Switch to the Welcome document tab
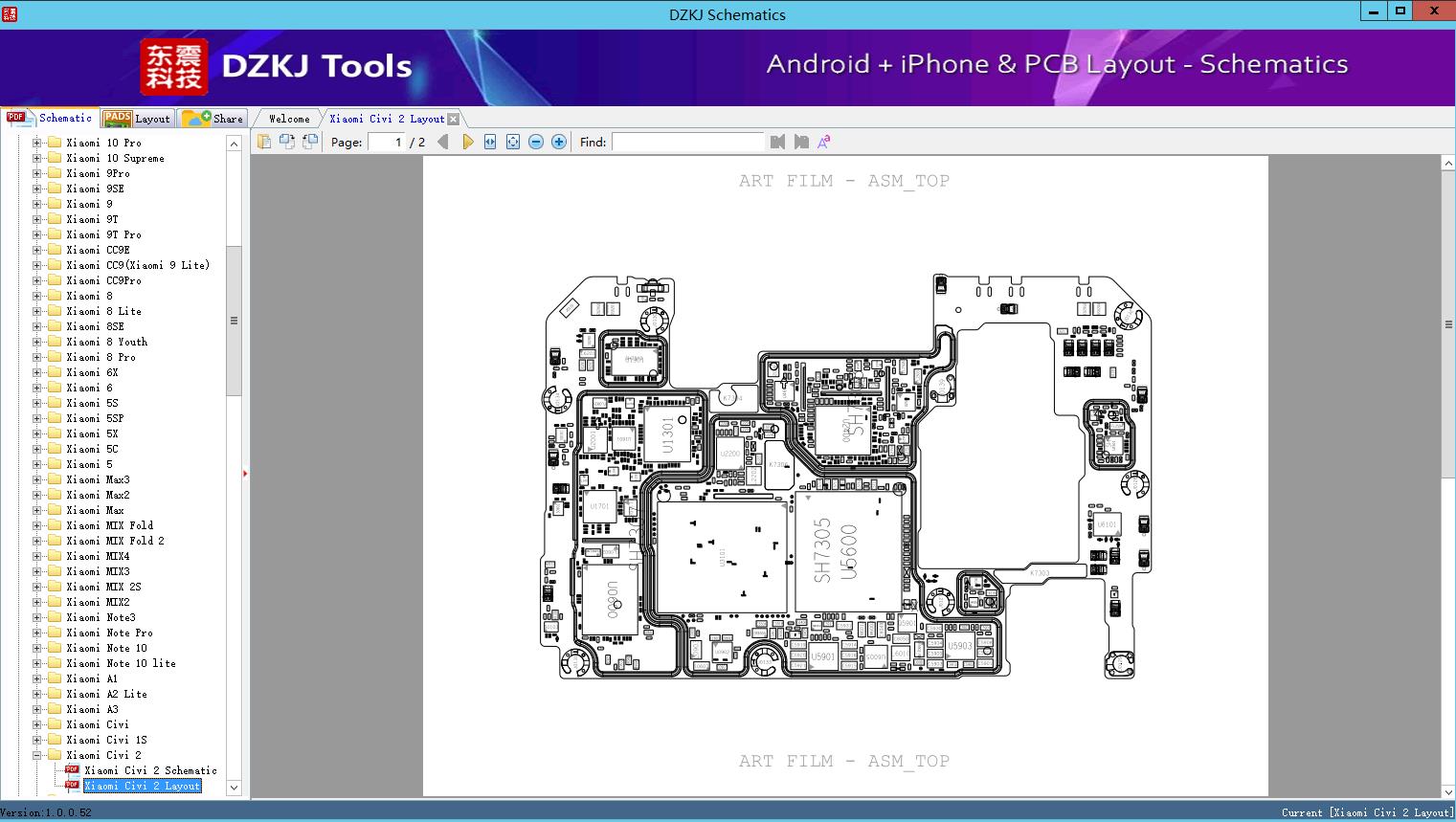Image resolution: width=1456 pixels, height=822 pixels. pos(288,119)
